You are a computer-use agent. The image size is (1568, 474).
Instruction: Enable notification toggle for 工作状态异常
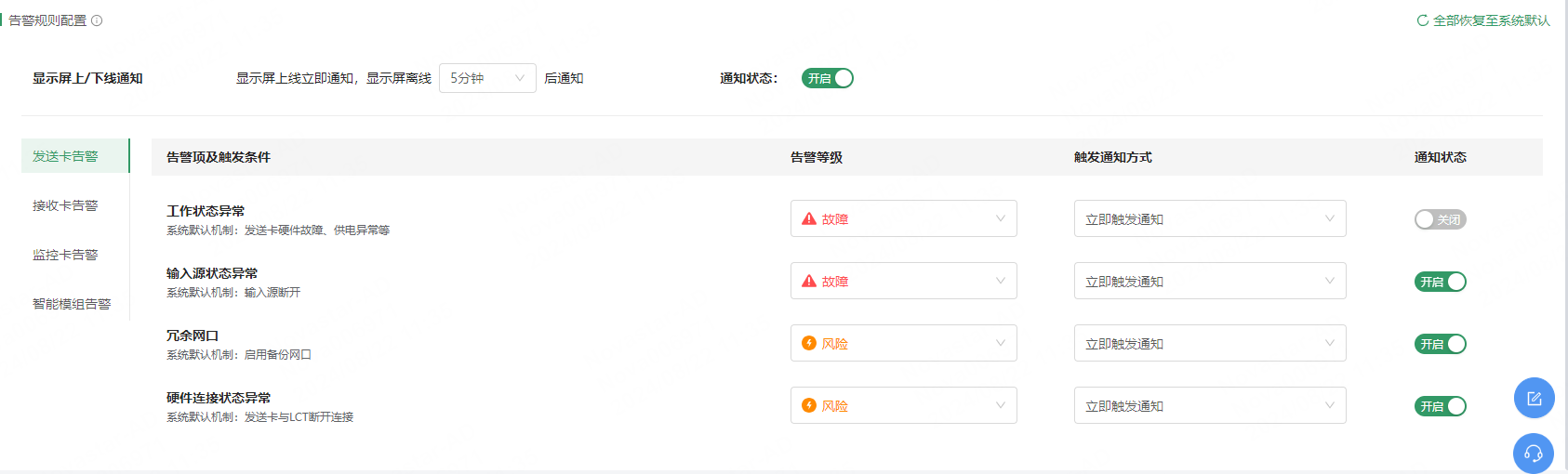pyautogui.click(x=1440, y=219)
